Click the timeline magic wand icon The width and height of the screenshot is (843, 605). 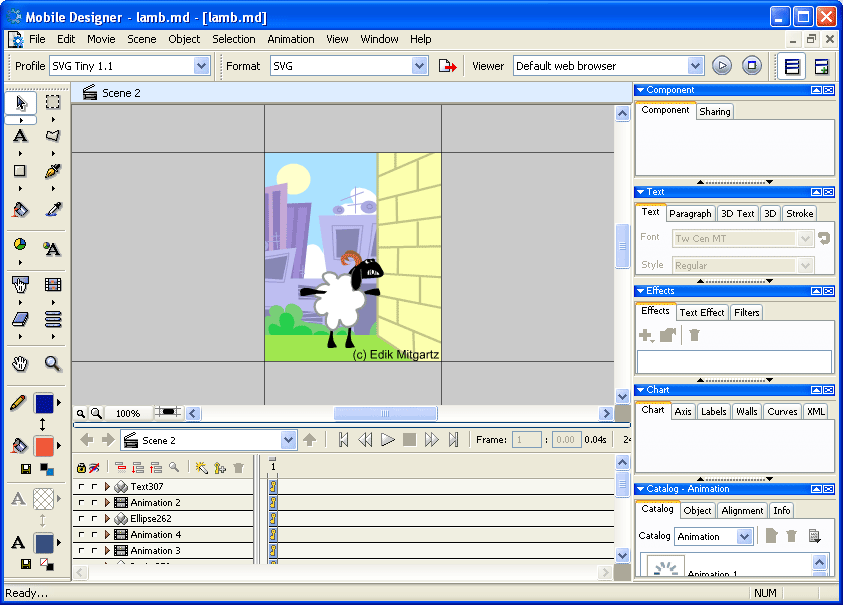click(x=202, y=468)
